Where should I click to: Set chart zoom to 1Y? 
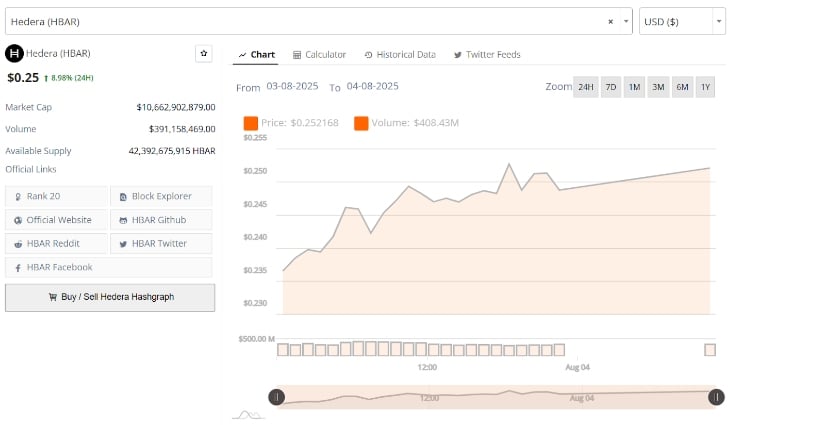click(x=706, y=87)
